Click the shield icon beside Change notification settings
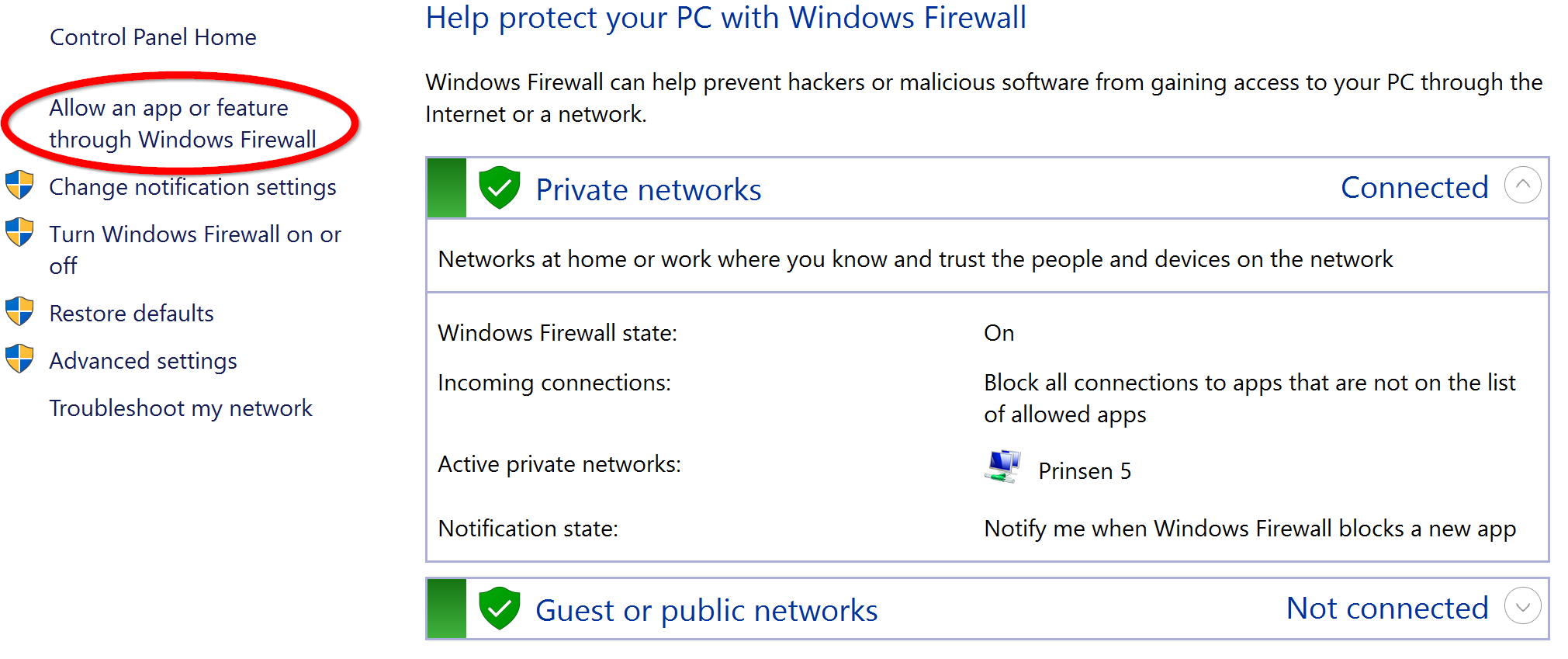Viewport: 1568px width, 659px height. click(x=19, y=185)
